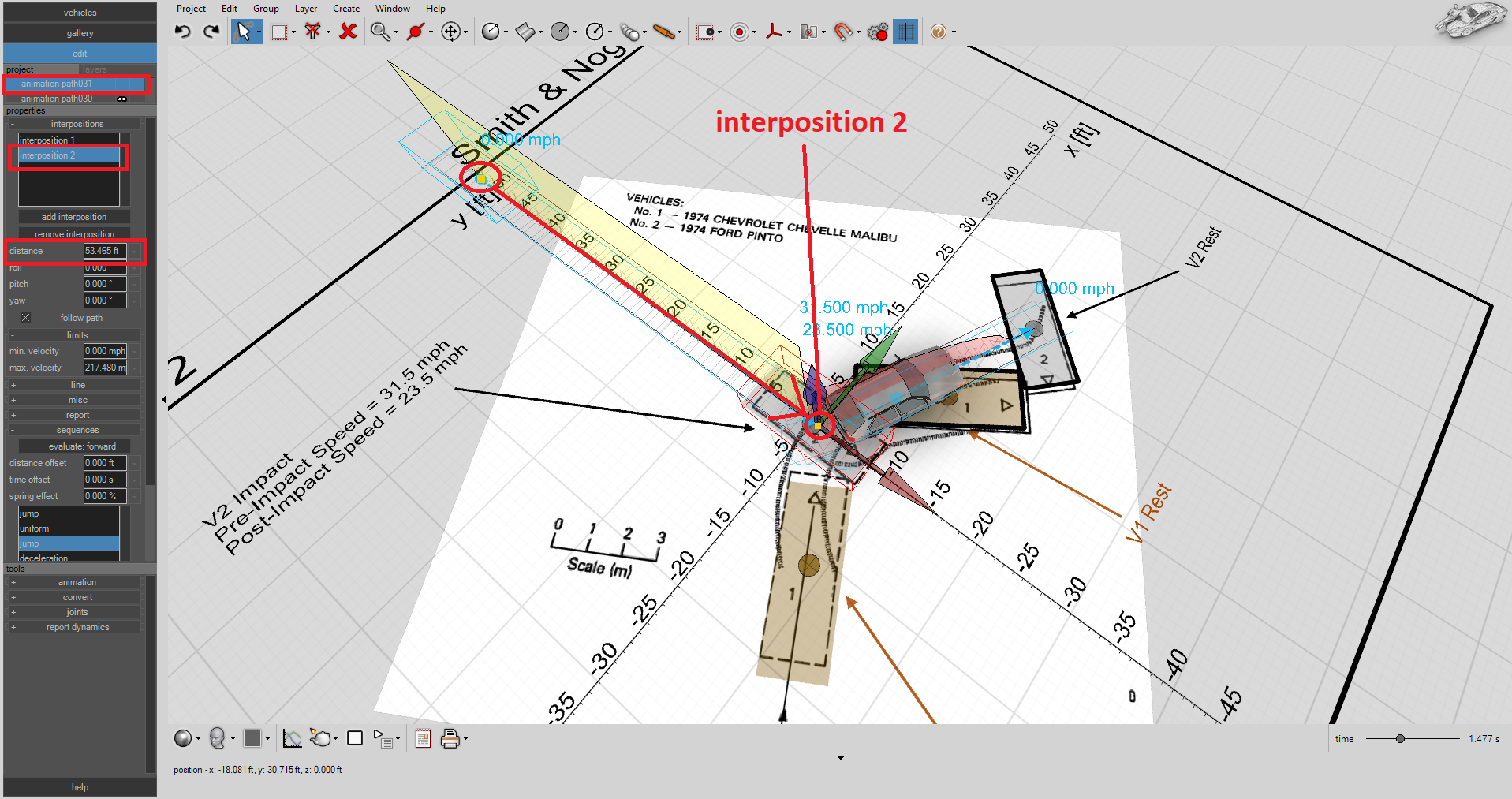Open the Help menu
1512x799 pixels.
pyautogui.click(x=435, y=9)
